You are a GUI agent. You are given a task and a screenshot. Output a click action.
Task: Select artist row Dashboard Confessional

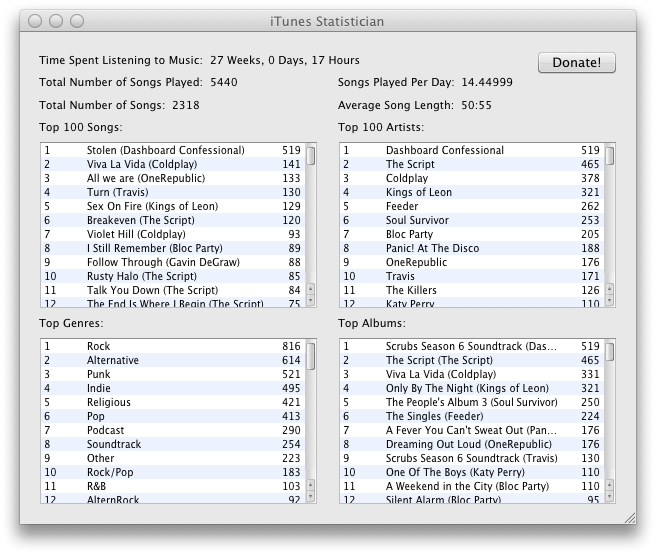(x=472, y=150)
